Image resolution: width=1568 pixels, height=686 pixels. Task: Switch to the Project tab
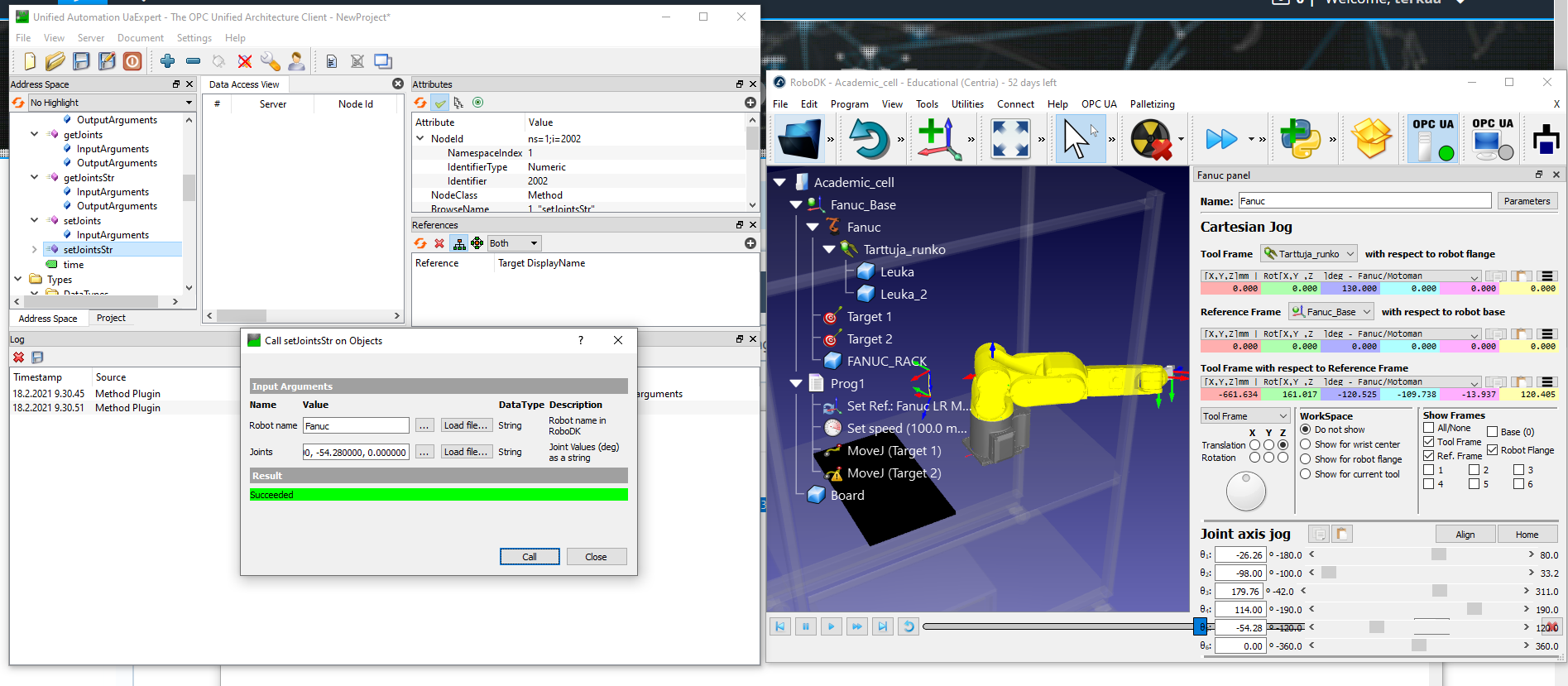111,318
